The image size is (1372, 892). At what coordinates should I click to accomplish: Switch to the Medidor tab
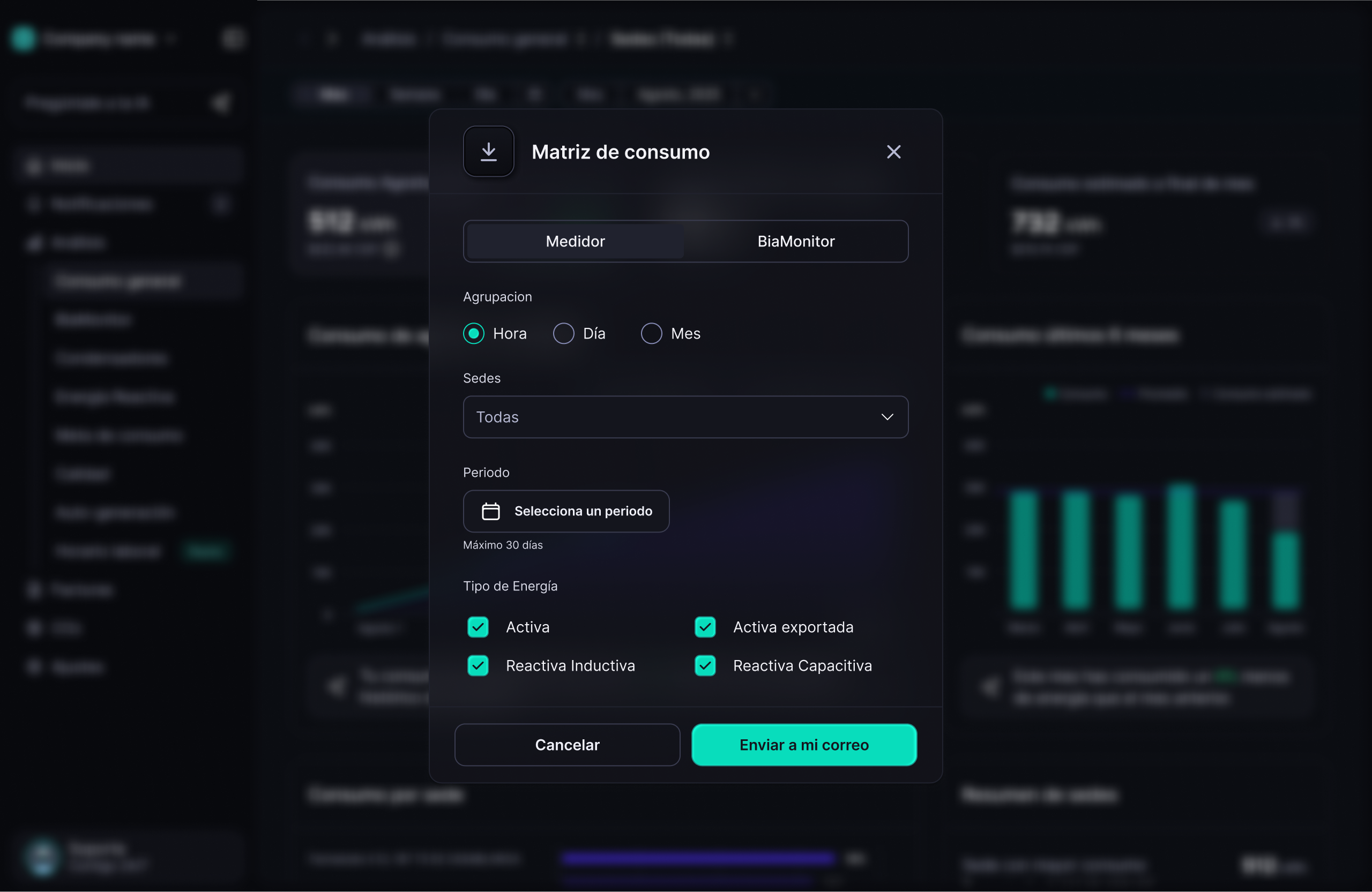[575, 241]
